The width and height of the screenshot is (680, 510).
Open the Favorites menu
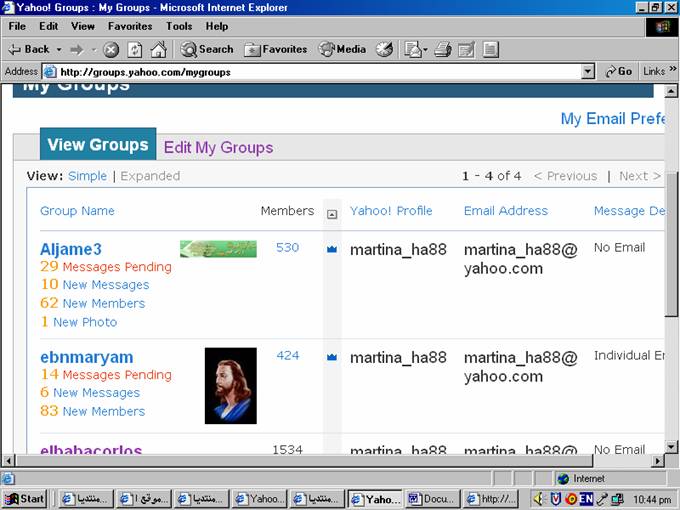click(x=130, y=26)
